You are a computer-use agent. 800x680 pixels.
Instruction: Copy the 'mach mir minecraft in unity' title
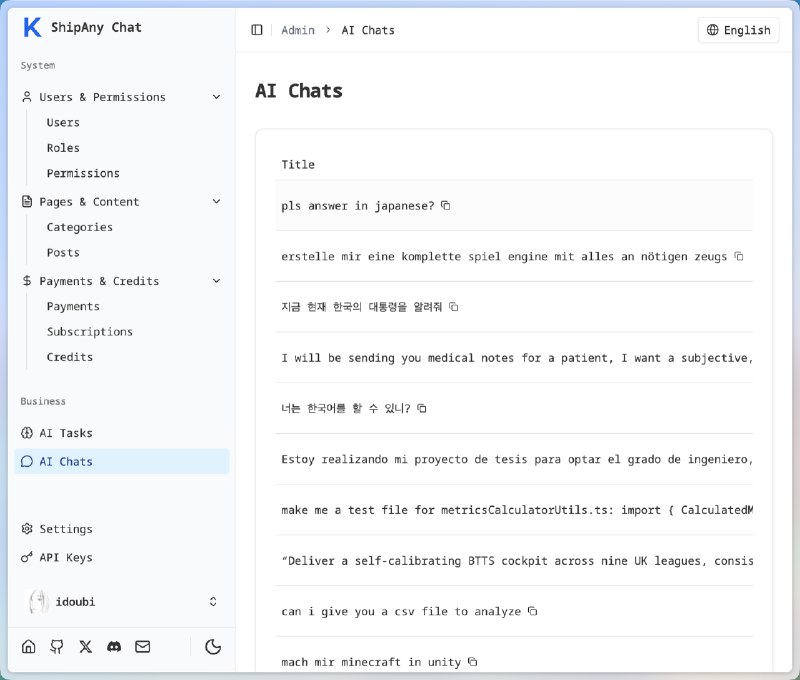pos(473,662)
